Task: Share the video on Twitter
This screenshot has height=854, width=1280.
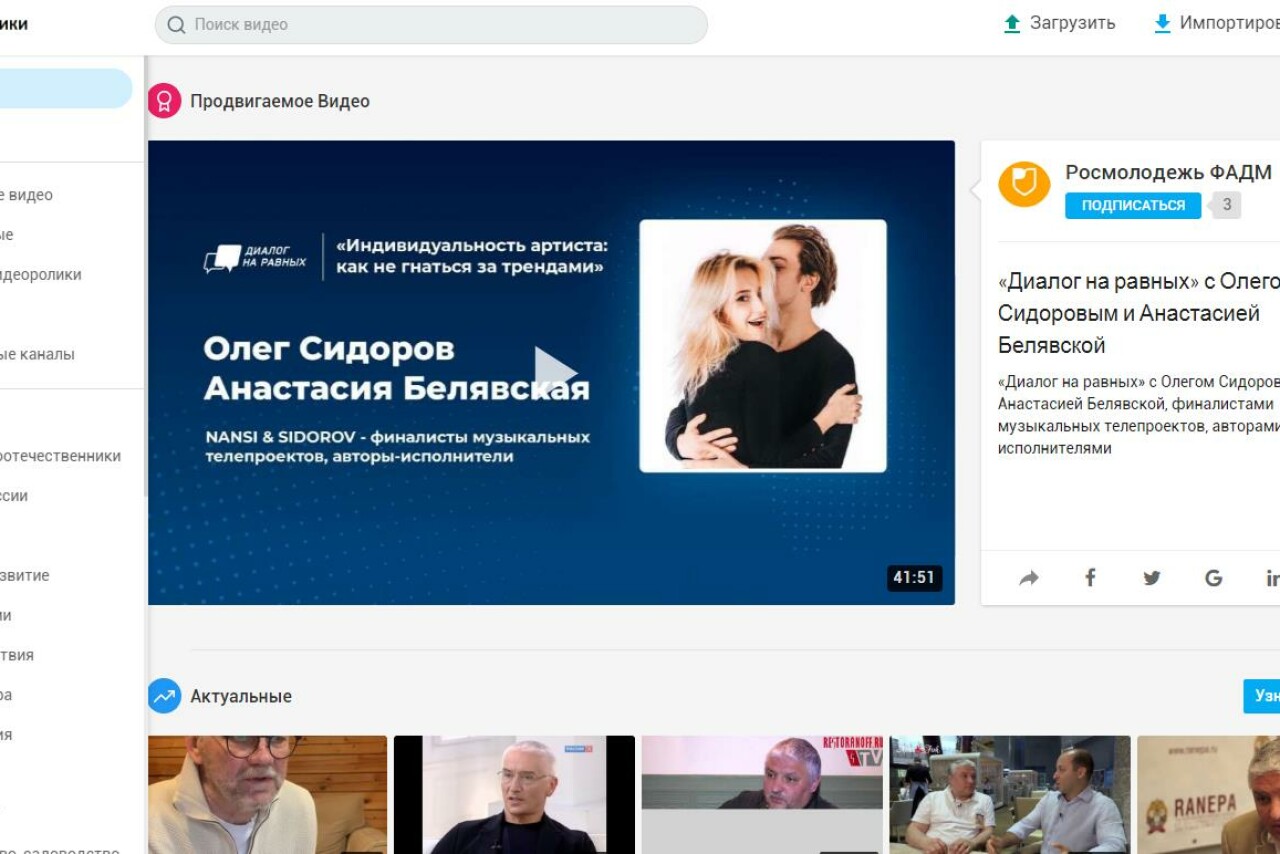Action: [1152, 578]
